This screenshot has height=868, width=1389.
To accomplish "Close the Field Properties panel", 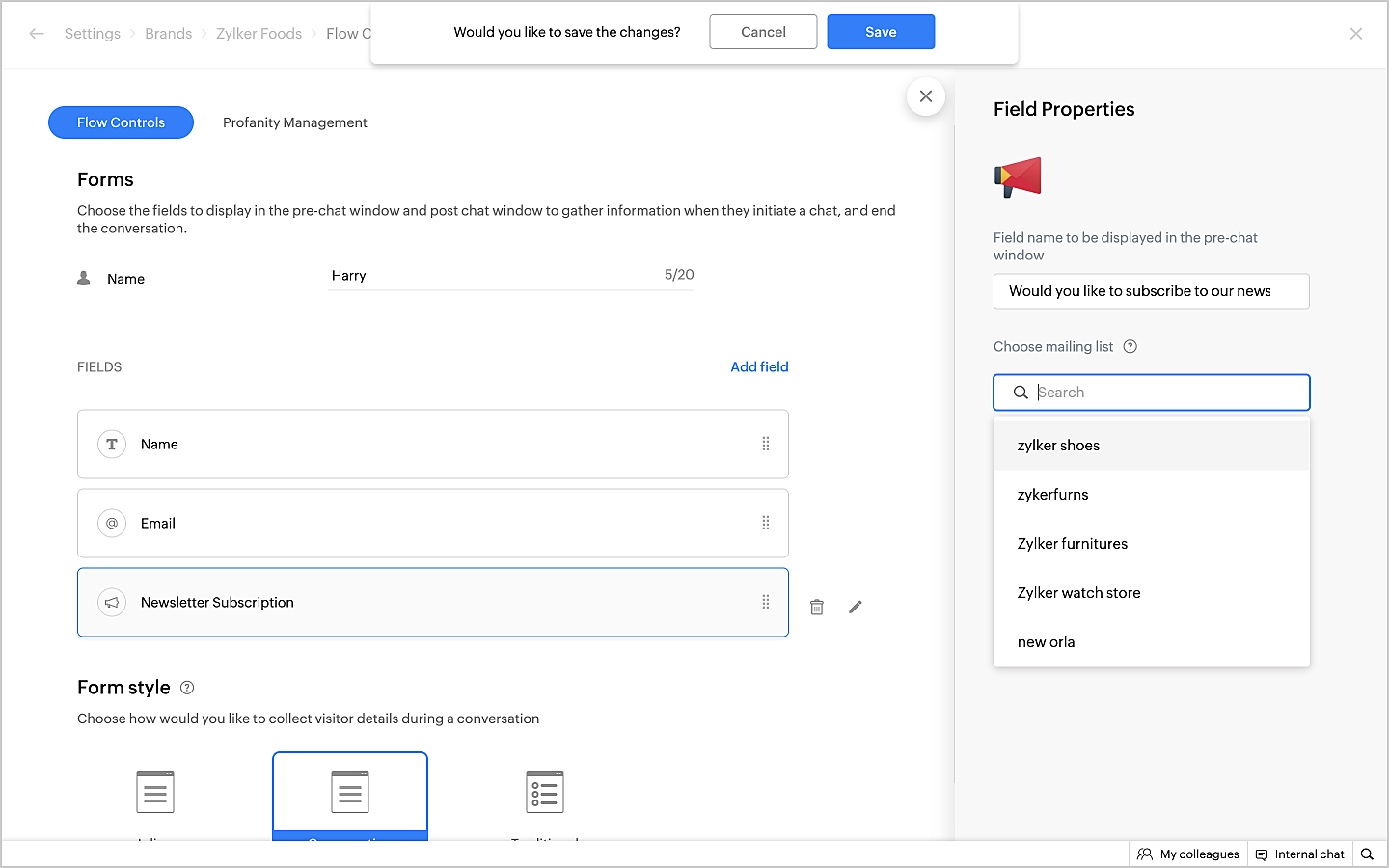I will point(926,96).
